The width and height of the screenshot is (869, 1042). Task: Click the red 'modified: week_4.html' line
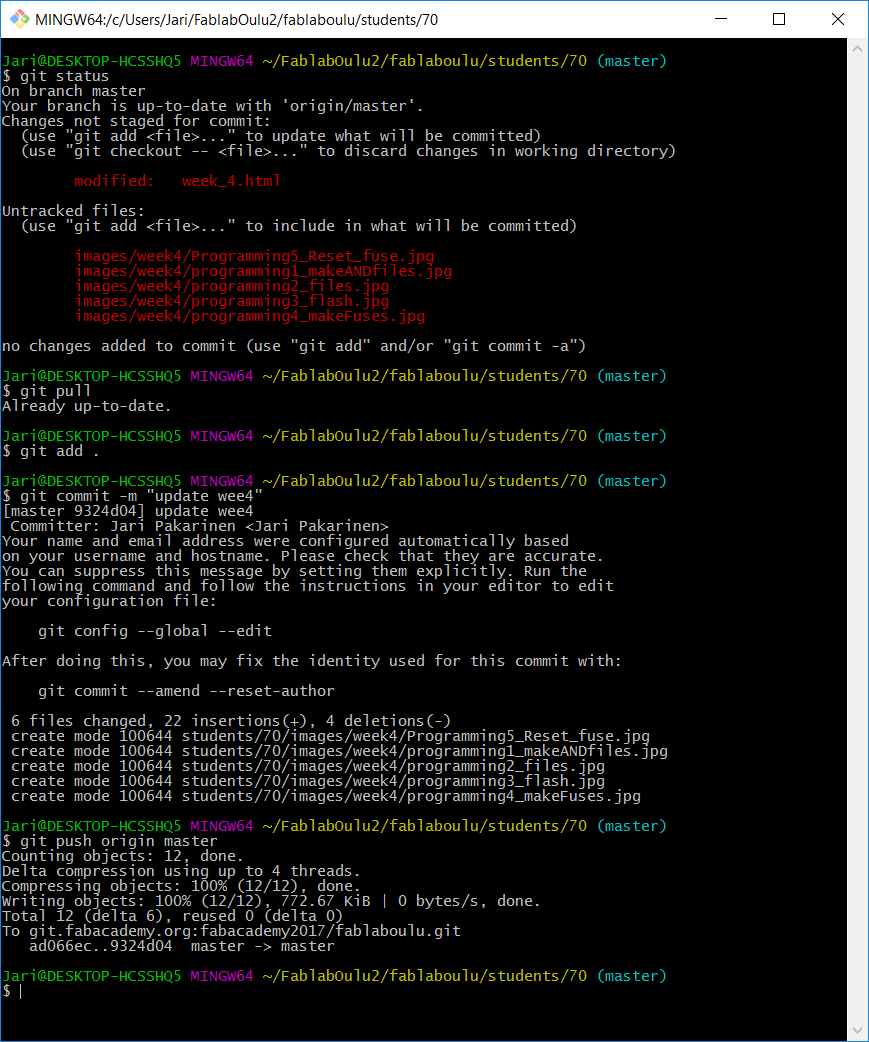tap(177, 181)
